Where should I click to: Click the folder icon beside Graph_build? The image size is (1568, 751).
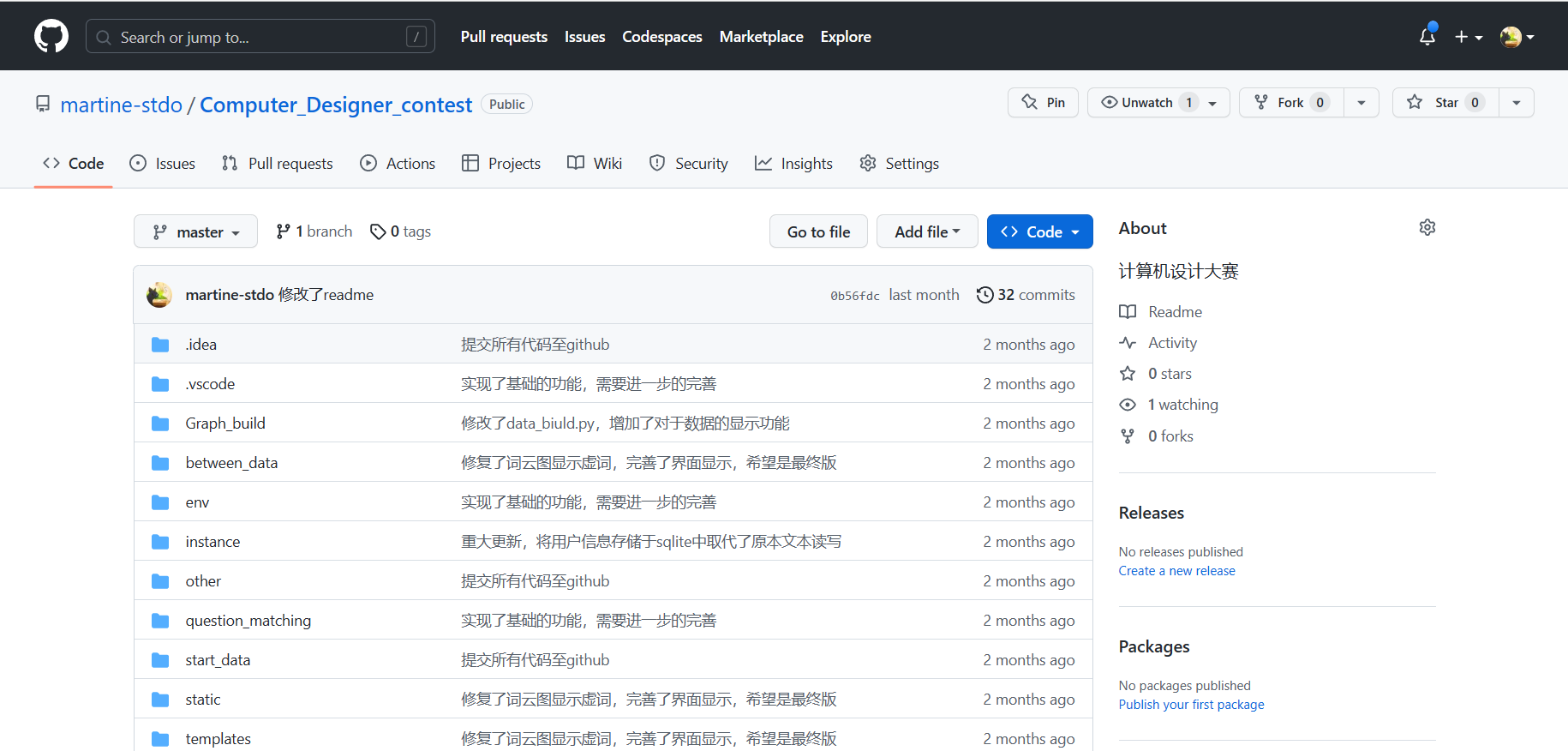tap(160, 424)
